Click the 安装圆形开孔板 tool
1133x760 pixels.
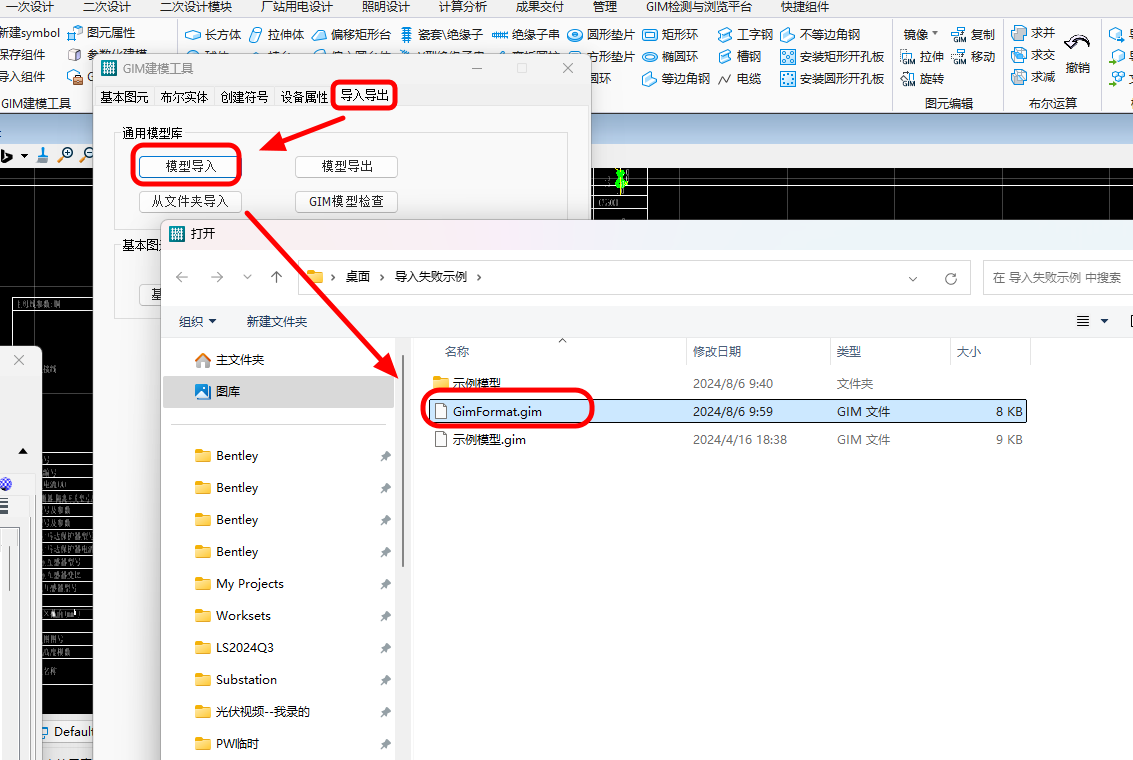pos(832,78)
